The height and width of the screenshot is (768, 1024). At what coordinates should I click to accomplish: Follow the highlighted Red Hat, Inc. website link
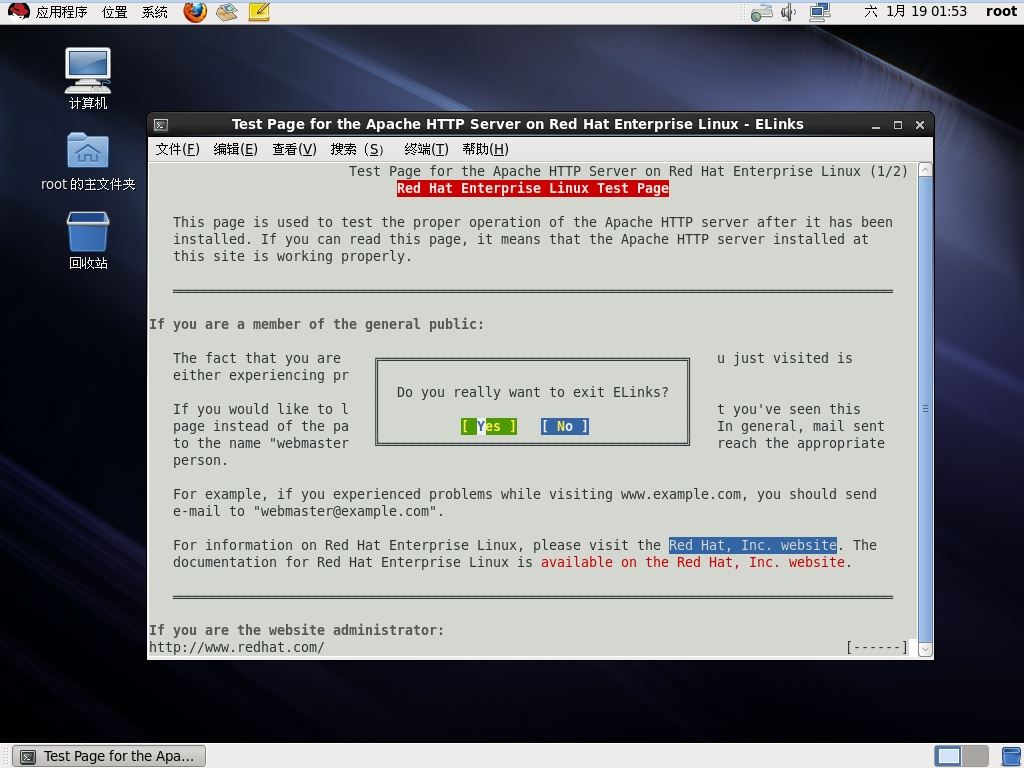(x=752, y=545)
